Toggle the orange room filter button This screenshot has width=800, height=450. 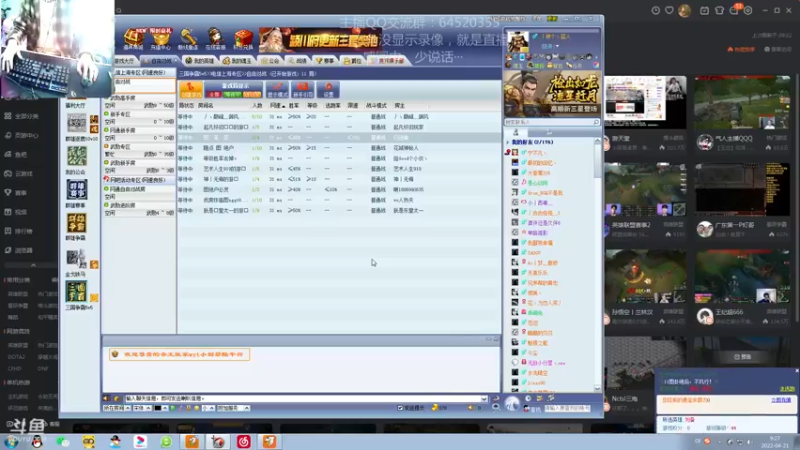tap(252, 94)
